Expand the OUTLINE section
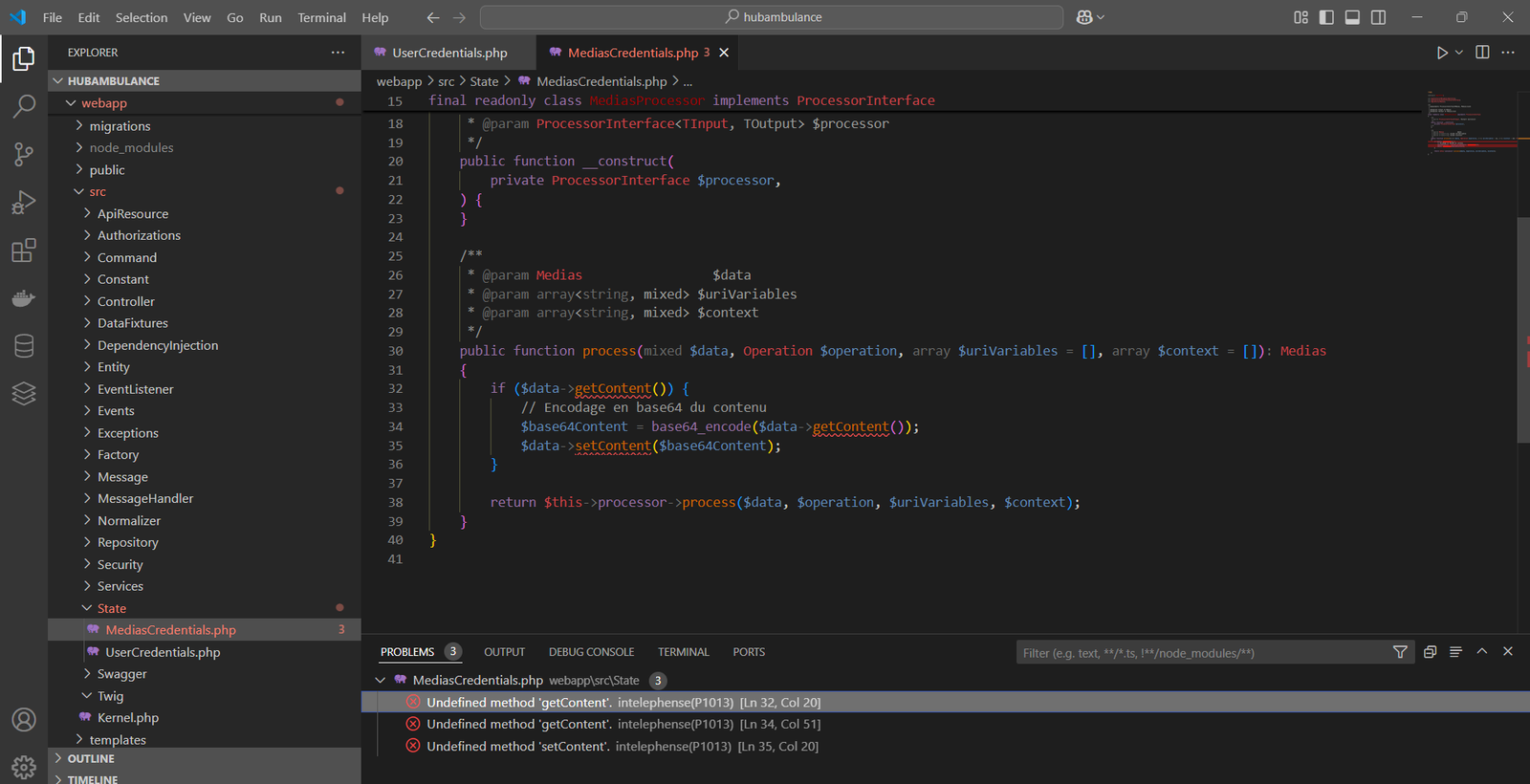This screenshot has height=784, width=1530. [x=91, y=759]
